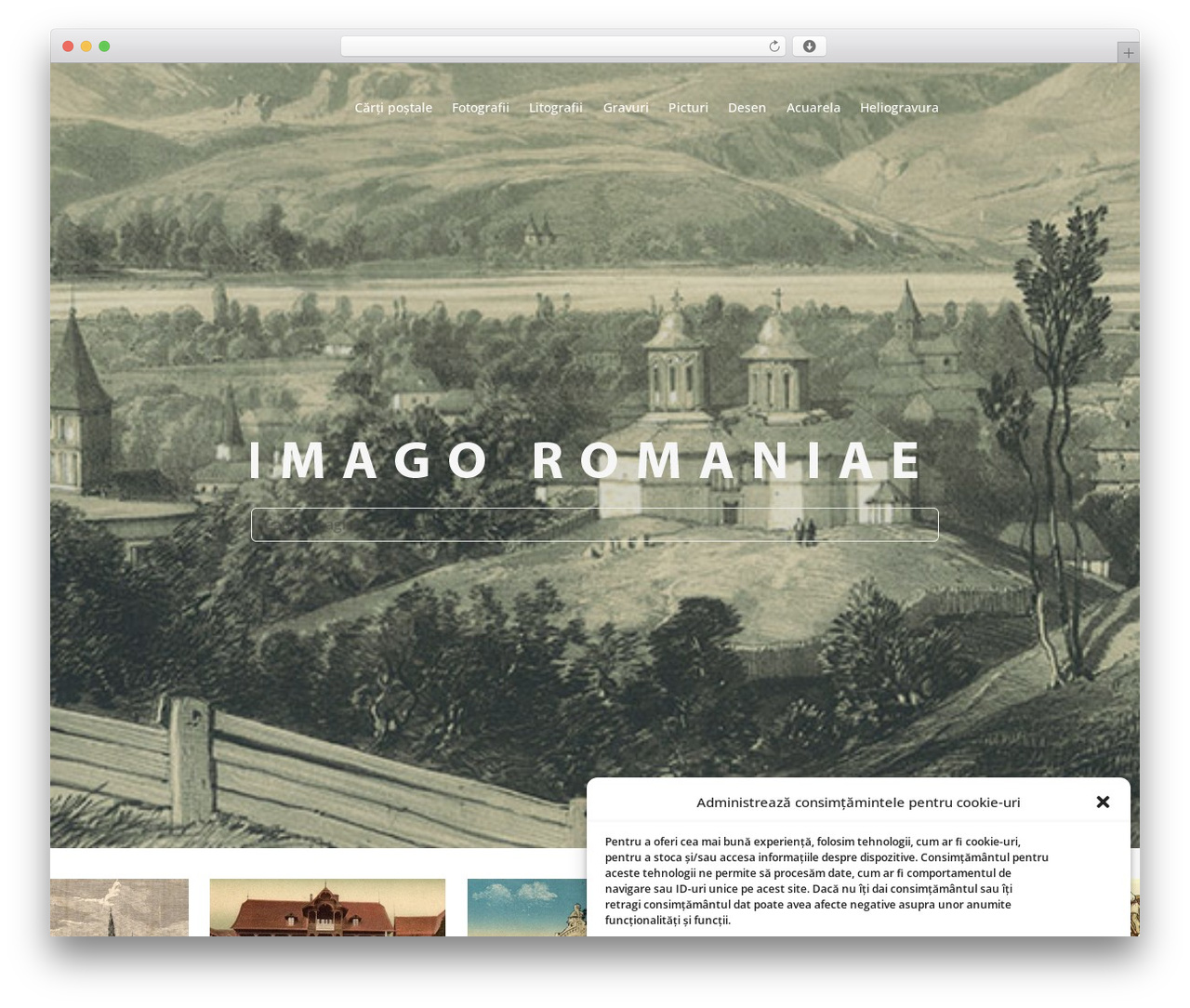Viewport: 1190px width, 1008px height.
Task: Open the Fotografii menu item
Action: click(x=481, y=108)
